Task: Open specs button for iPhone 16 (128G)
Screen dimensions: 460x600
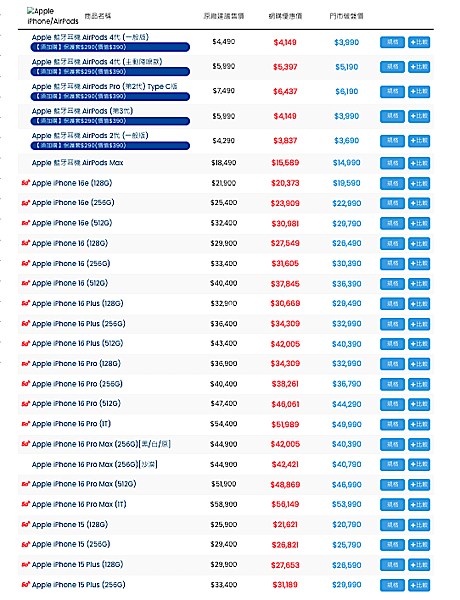Action: (x=392, y=243)
